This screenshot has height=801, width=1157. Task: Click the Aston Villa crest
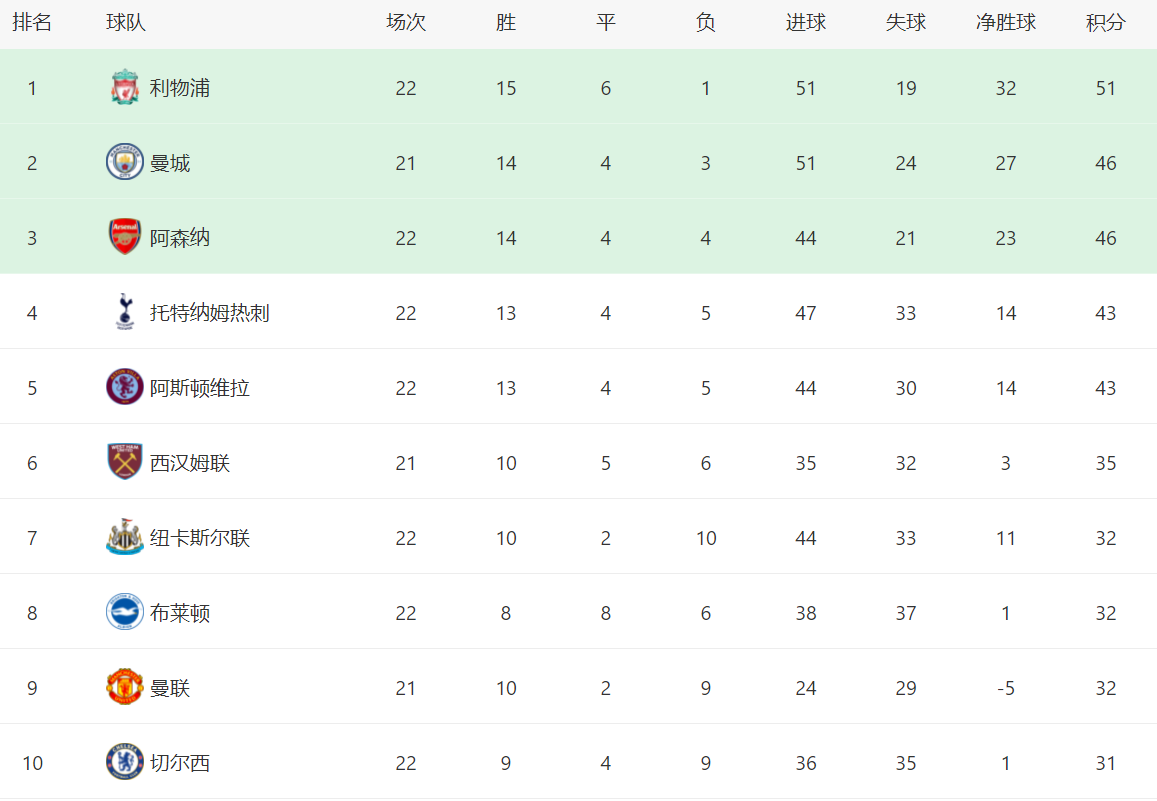click(x=125, y=387)
